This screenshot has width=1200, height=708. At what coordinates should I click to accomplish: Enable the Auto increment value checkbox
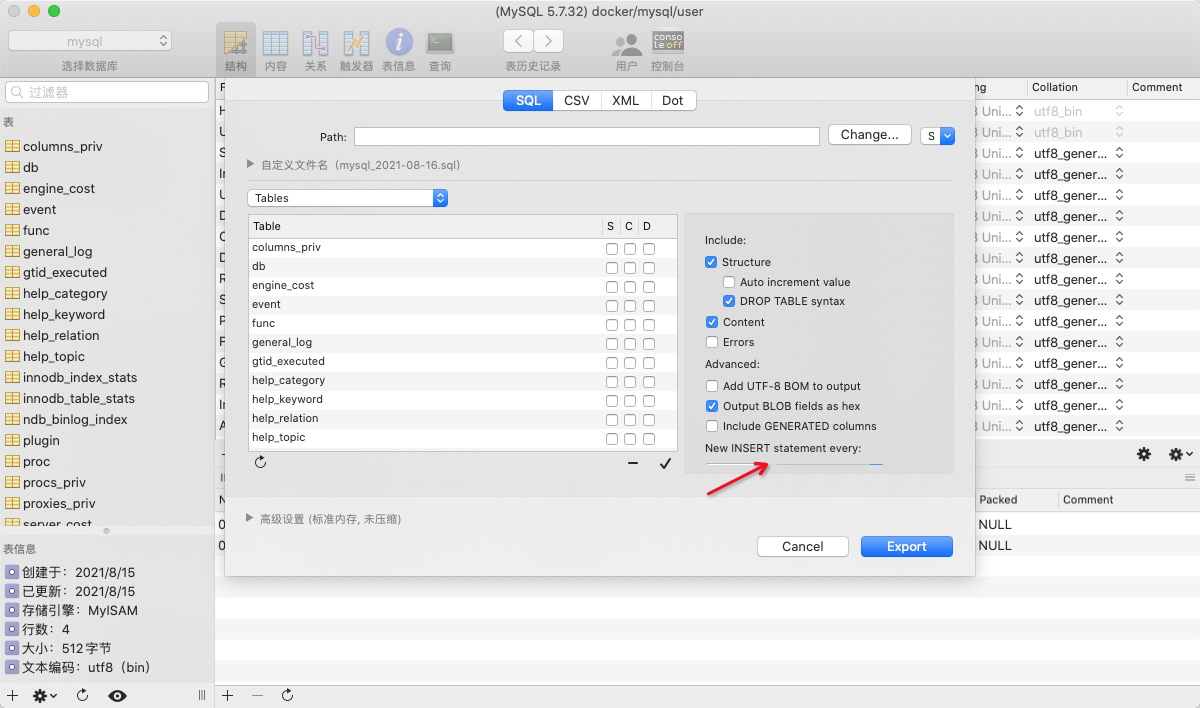pyautogui.click(x=729, y=282)
